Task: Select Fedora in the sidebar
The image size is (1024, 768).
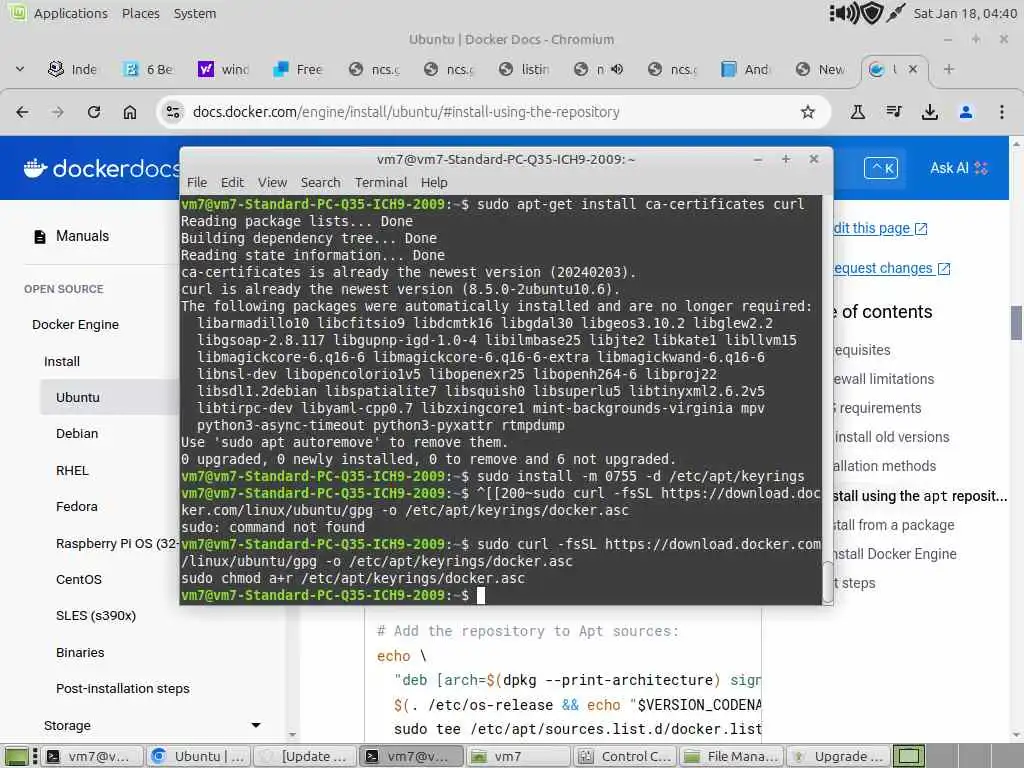Action: click(x=76, y=507)
